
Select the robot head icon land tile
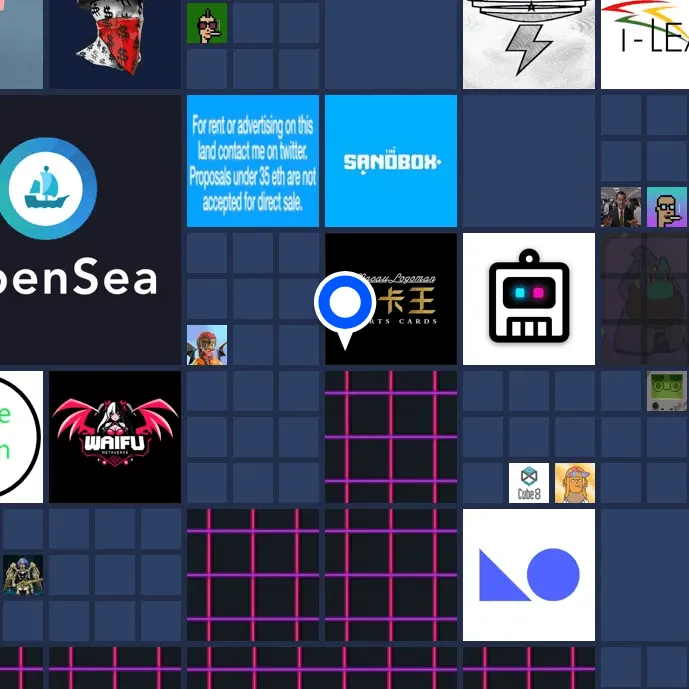[529, 299]
